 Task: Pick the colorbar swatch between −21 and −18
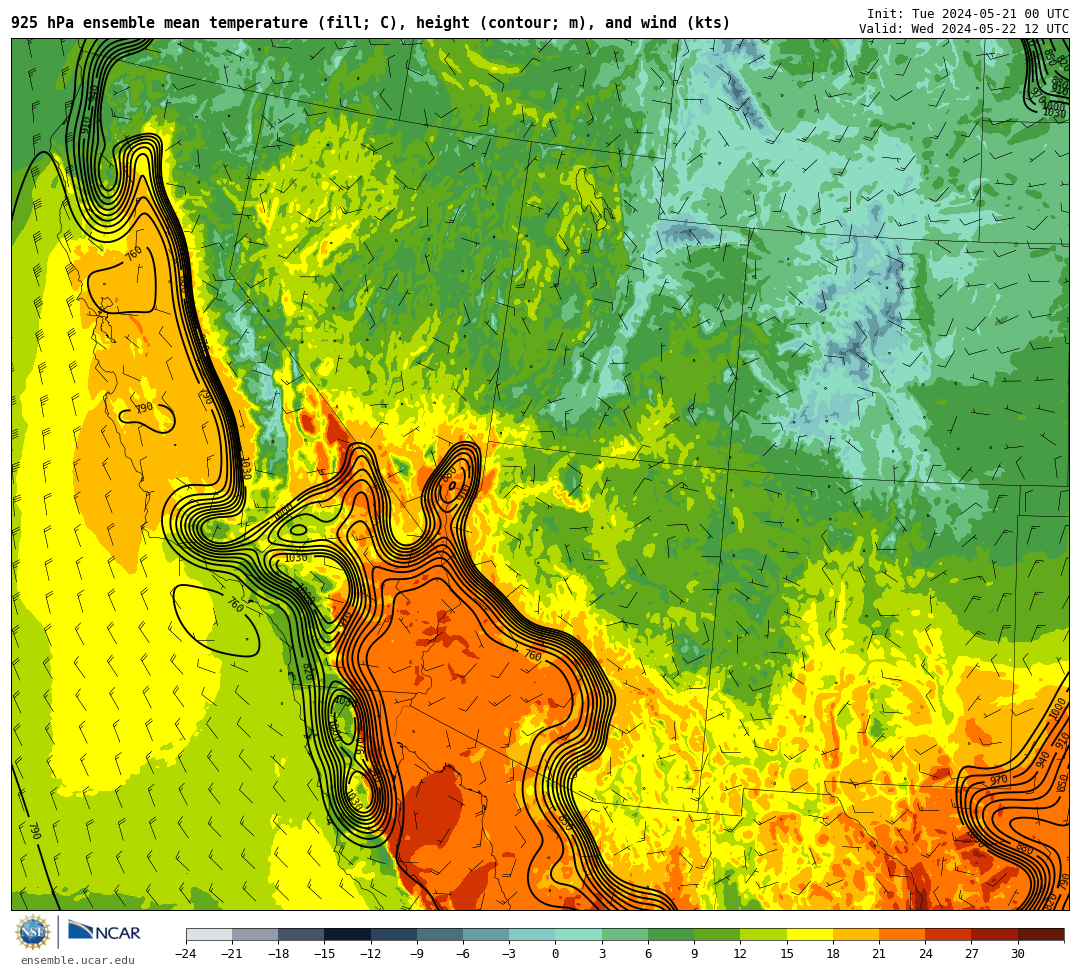[256, 934]
